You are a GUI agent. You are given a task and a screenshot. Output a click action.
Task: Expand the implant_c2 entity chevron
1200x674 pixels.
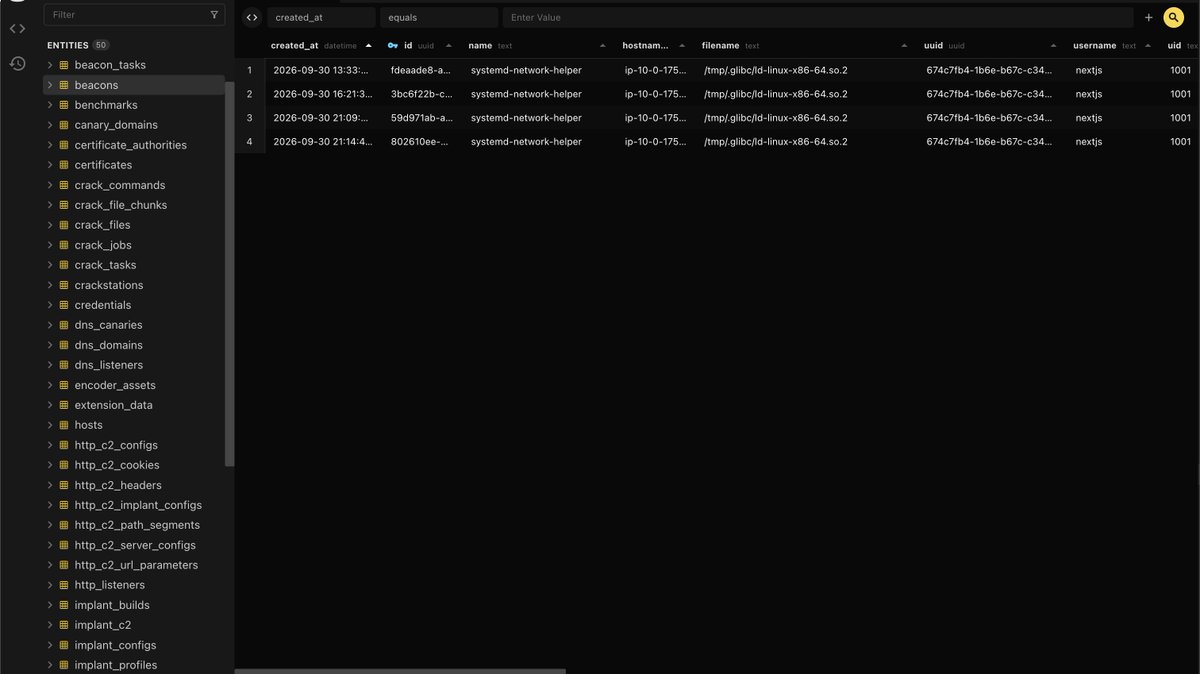tap(50, 625)
